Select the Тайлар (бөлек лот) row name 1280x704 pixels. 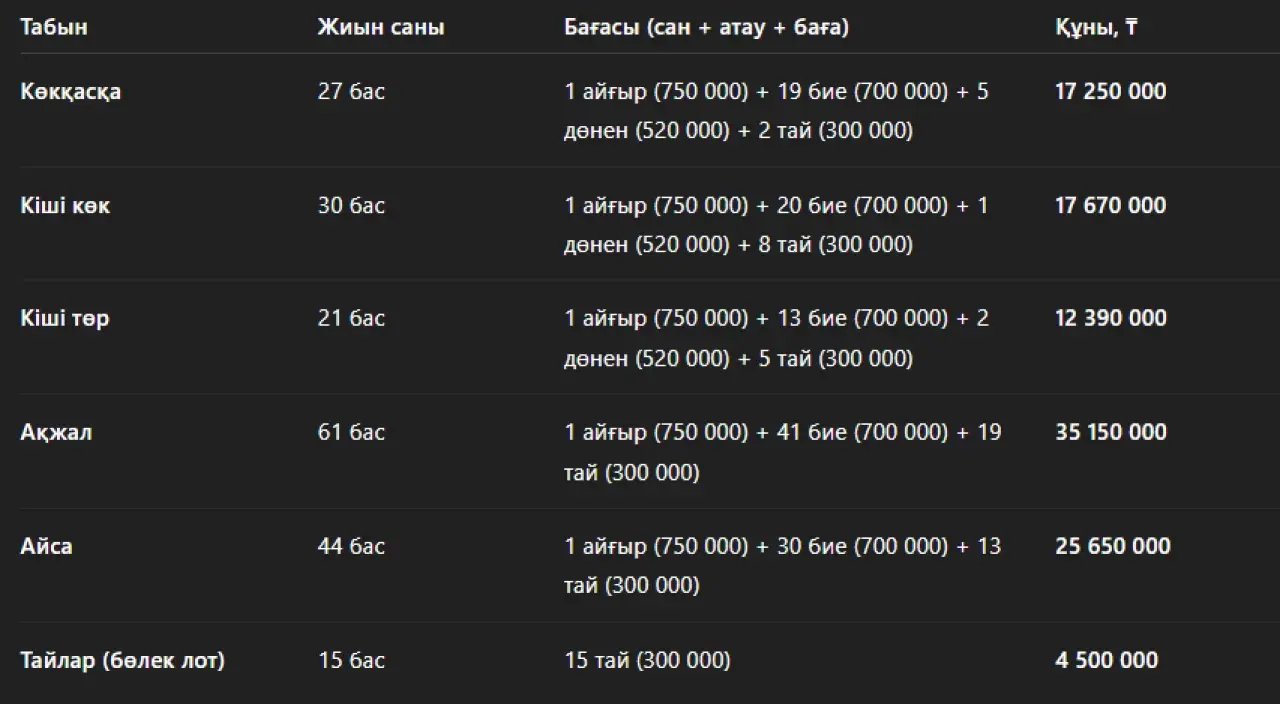pyautogui.click(x=122, y=660)
